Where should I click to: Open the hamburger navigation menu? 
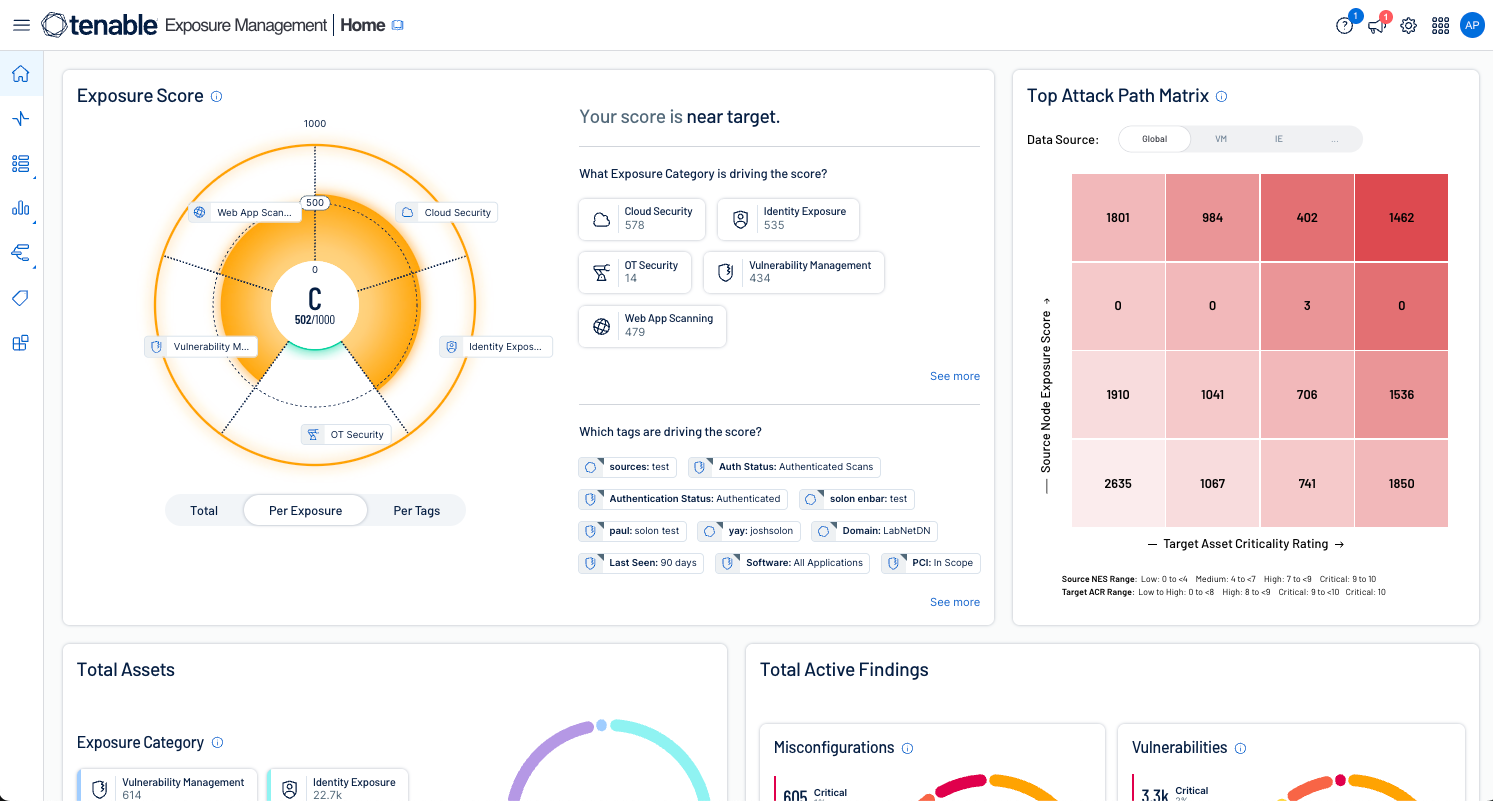[x=21, y=25]
